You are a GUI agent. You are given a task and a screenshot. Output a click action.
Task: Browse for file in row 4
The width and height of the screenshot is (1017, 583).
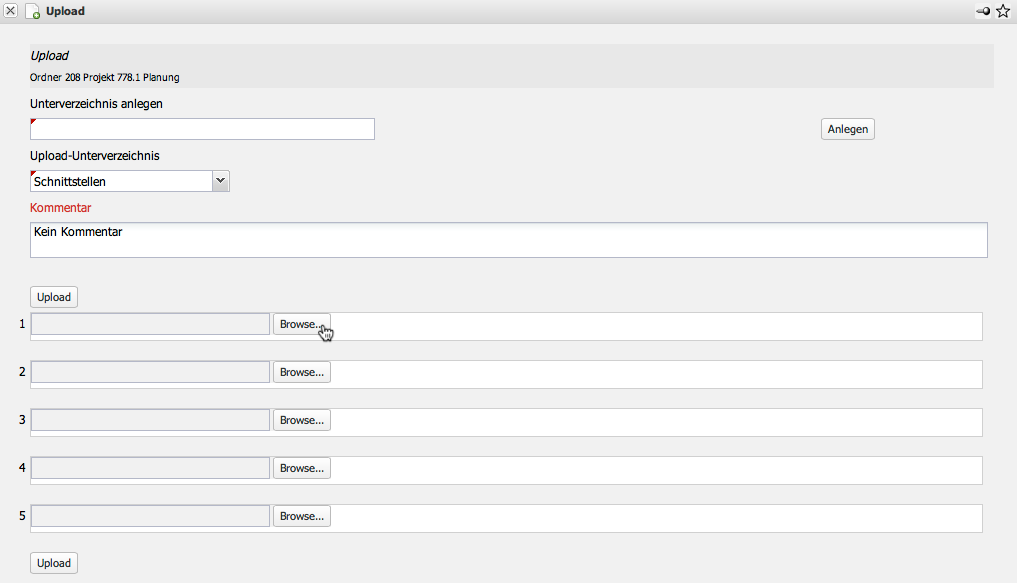click(301, 468)
